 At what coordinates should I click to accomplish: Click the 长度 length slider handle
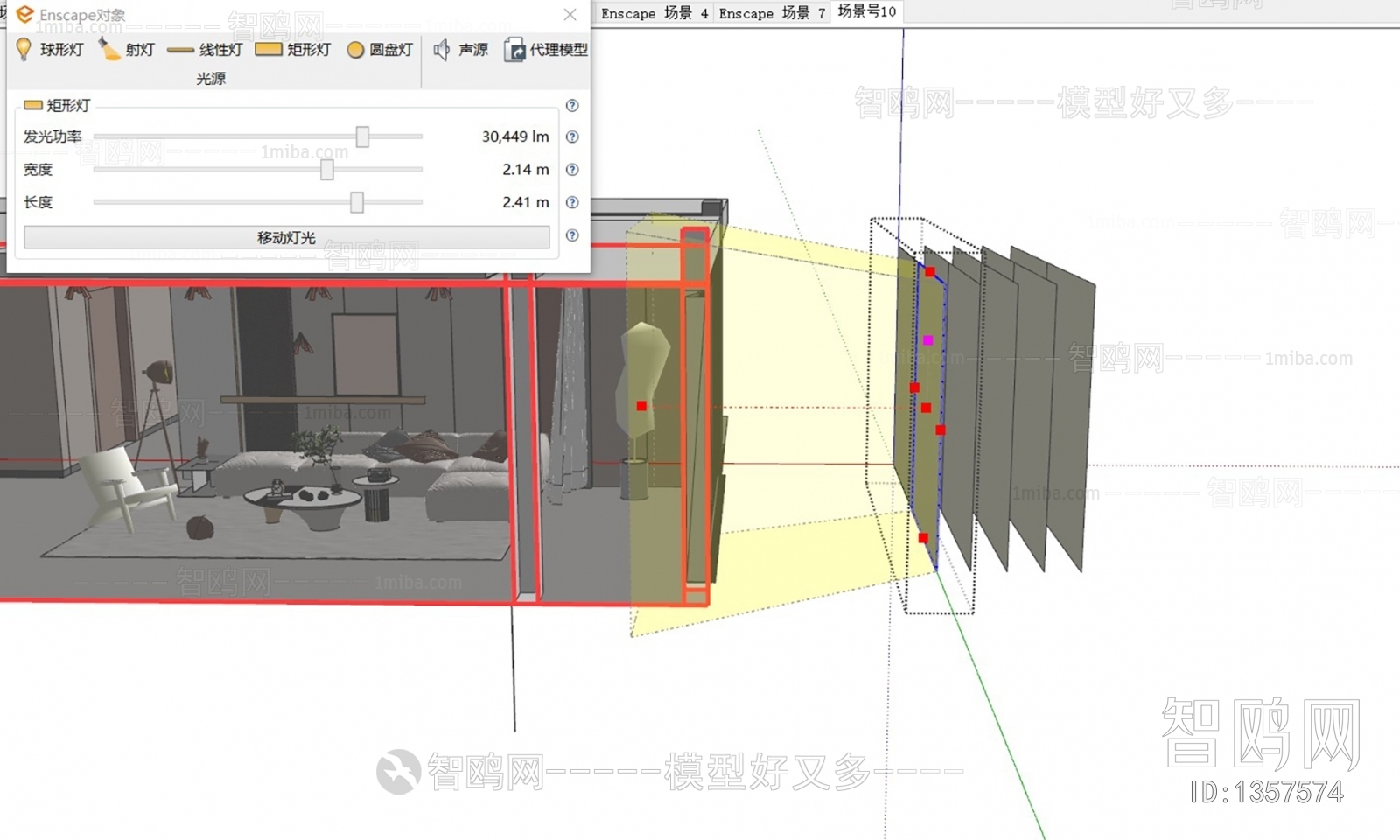357,202
